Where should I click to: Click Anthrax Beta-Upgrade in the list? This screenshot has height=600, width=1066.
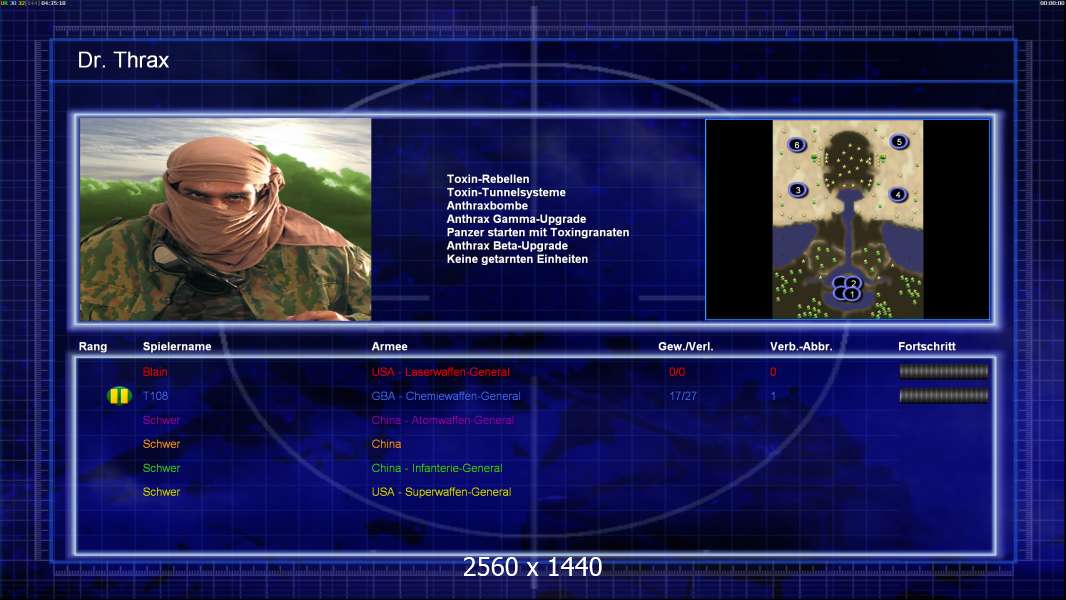tap(506, 245)
